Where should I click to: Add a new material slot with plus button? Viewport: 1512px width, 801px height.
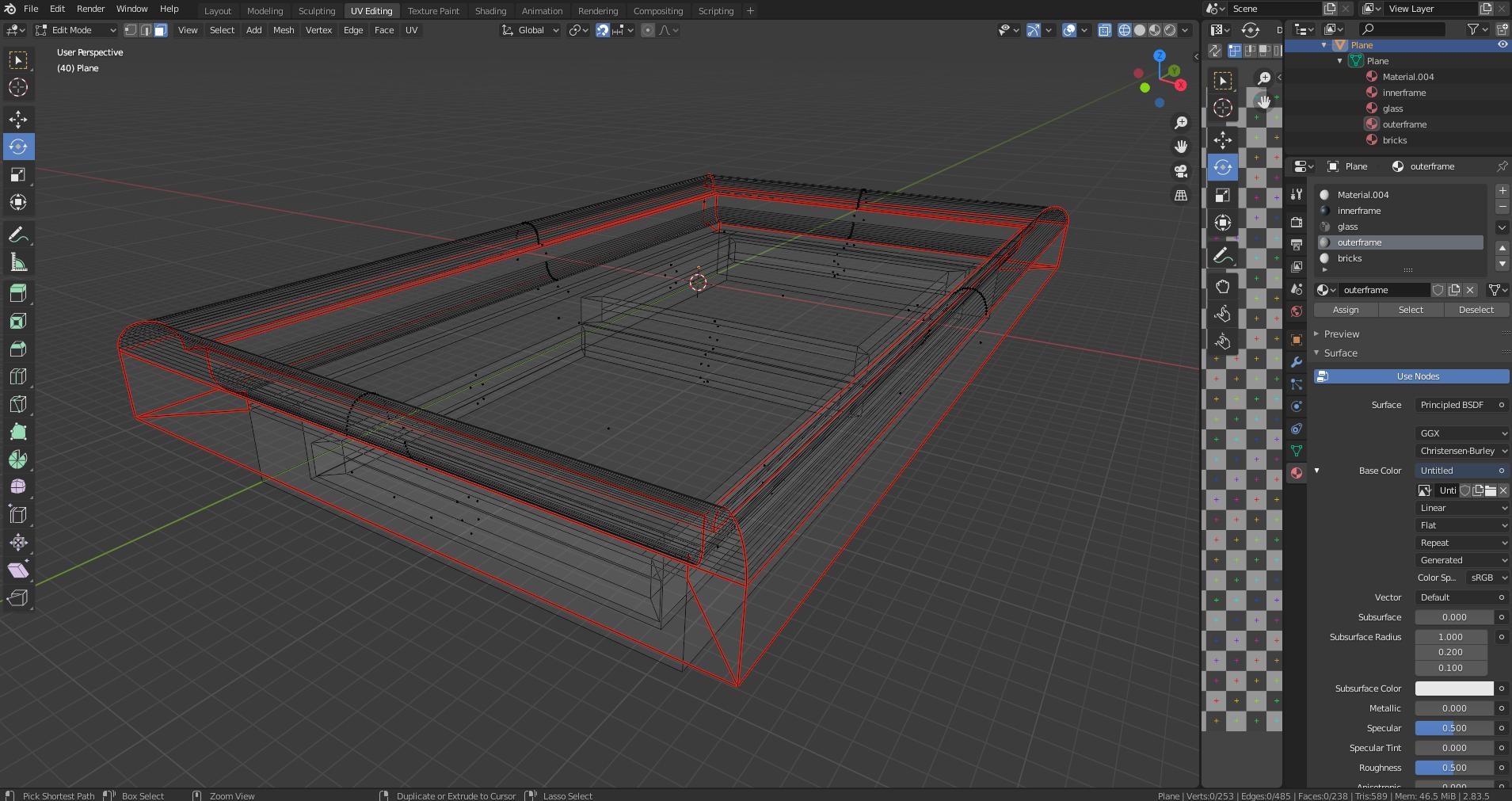pos(1502,191)
